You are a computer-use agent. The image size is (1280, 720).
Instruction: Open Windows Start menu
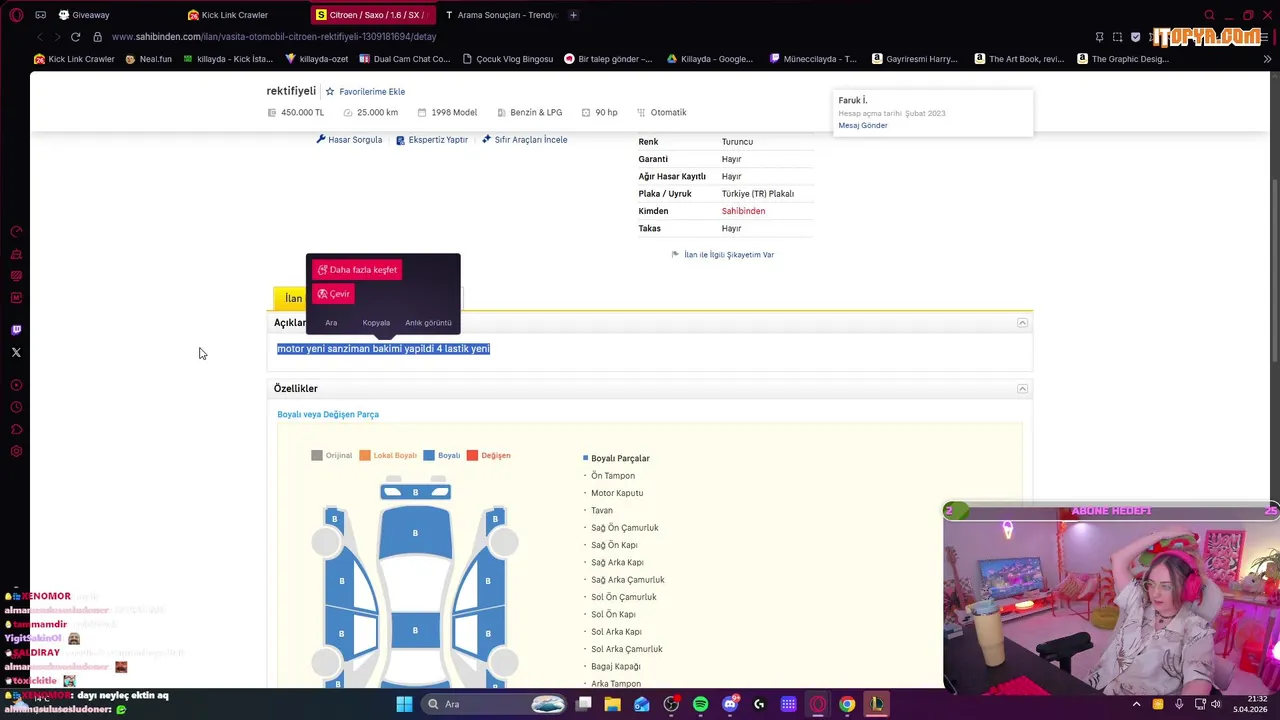click(404, 704)
